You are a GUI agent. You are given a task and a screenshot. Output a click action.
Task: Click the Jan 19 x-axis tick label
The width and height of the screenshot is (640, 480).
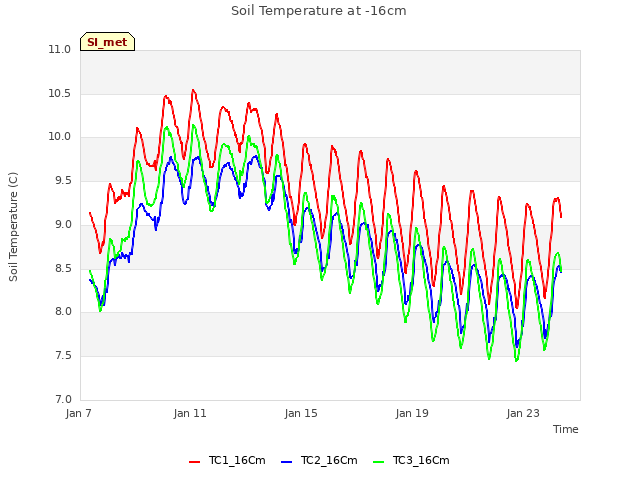(412, 413)
